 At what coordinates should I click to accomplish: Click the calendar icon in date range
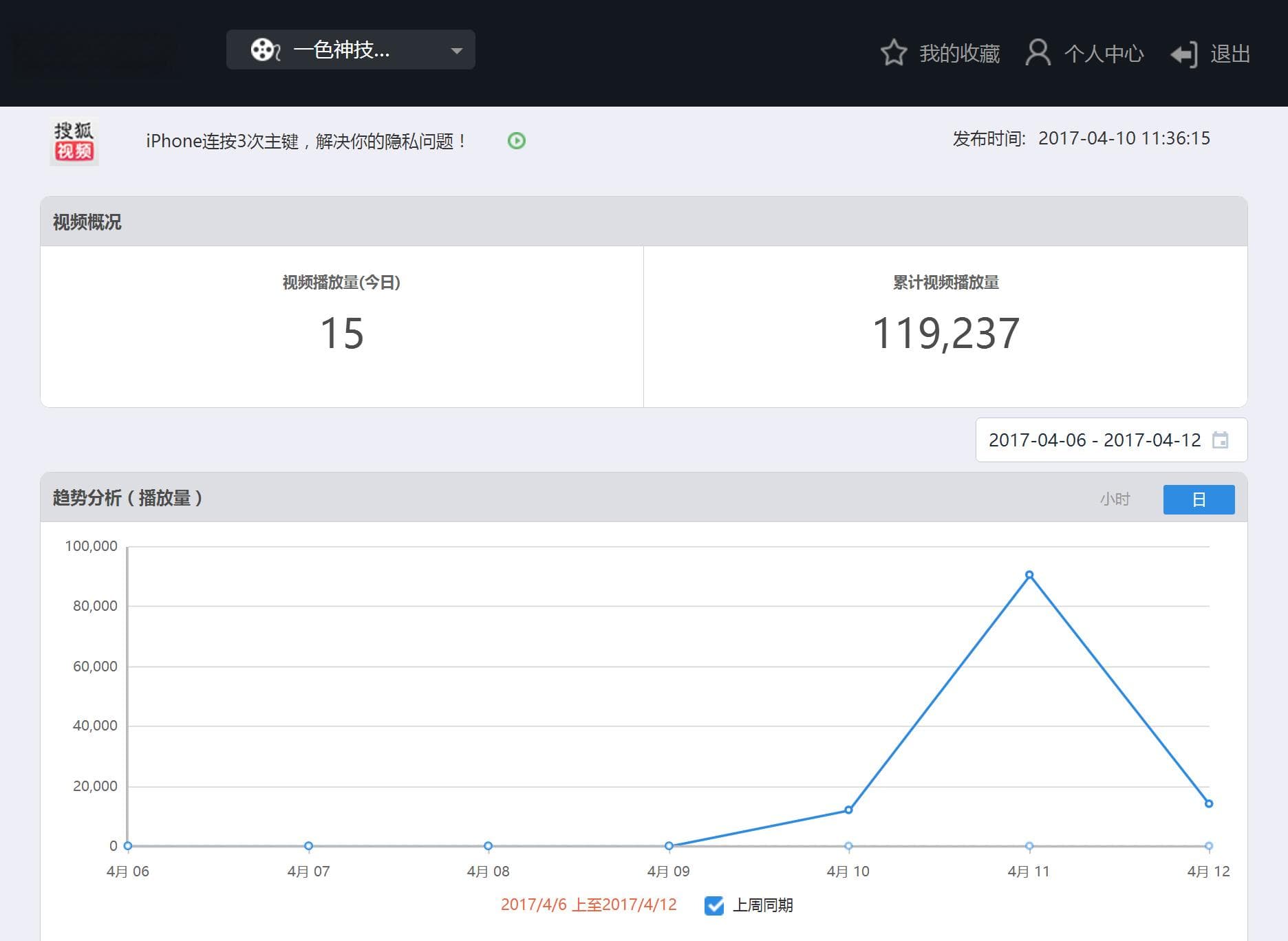(x=1220, y=440)
